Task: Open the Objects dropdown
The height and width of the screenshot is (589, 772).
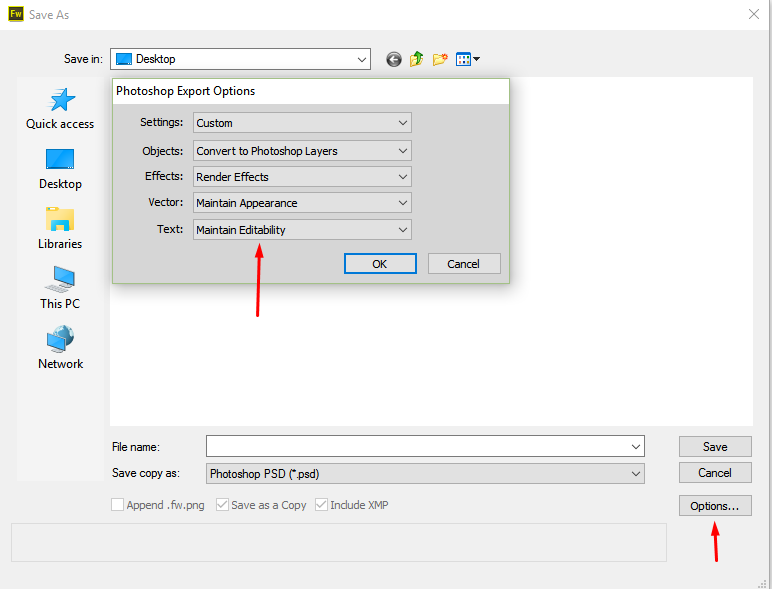Action: point(302,151)
